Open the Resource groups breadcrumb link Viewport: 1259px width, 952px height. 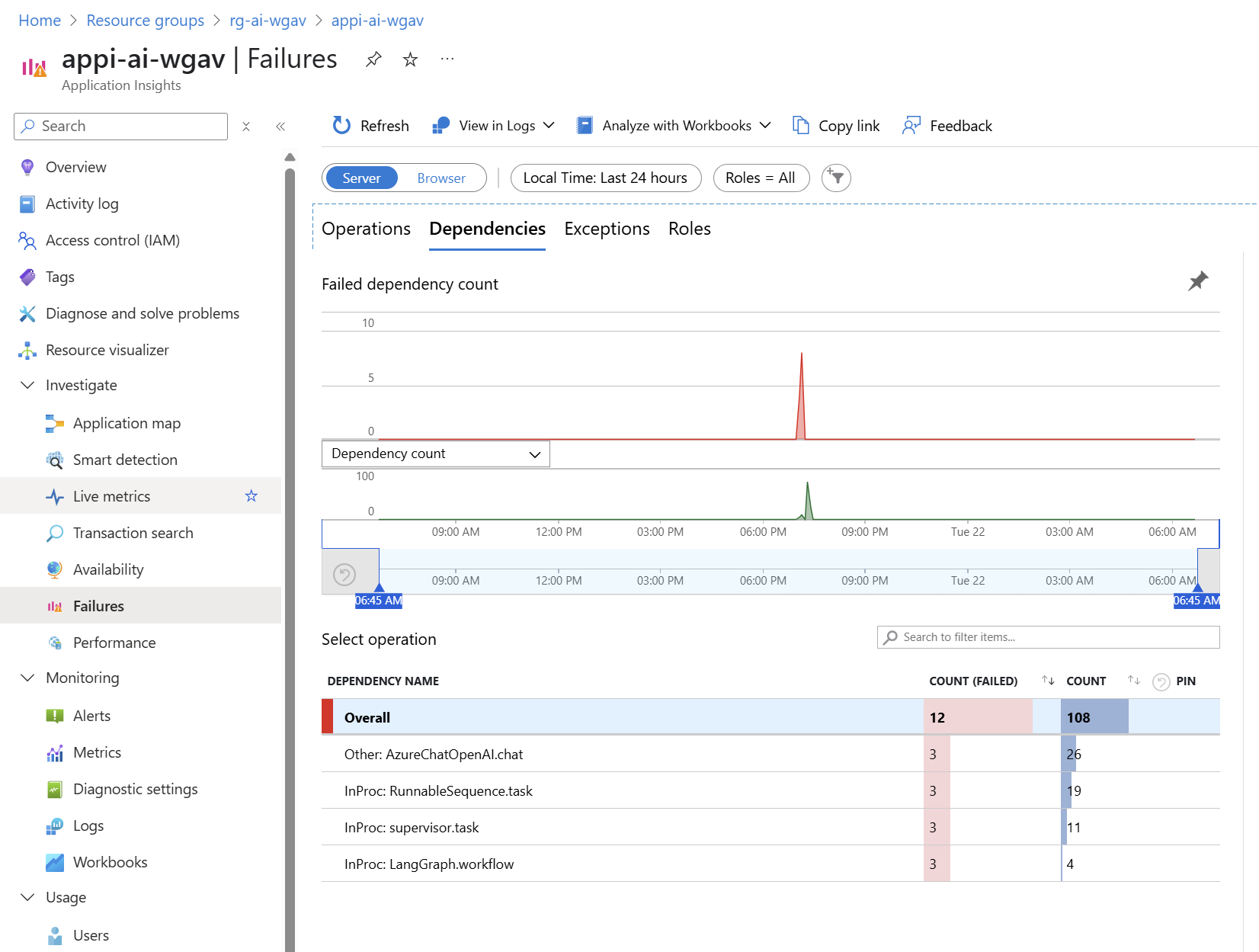[146, 21]
